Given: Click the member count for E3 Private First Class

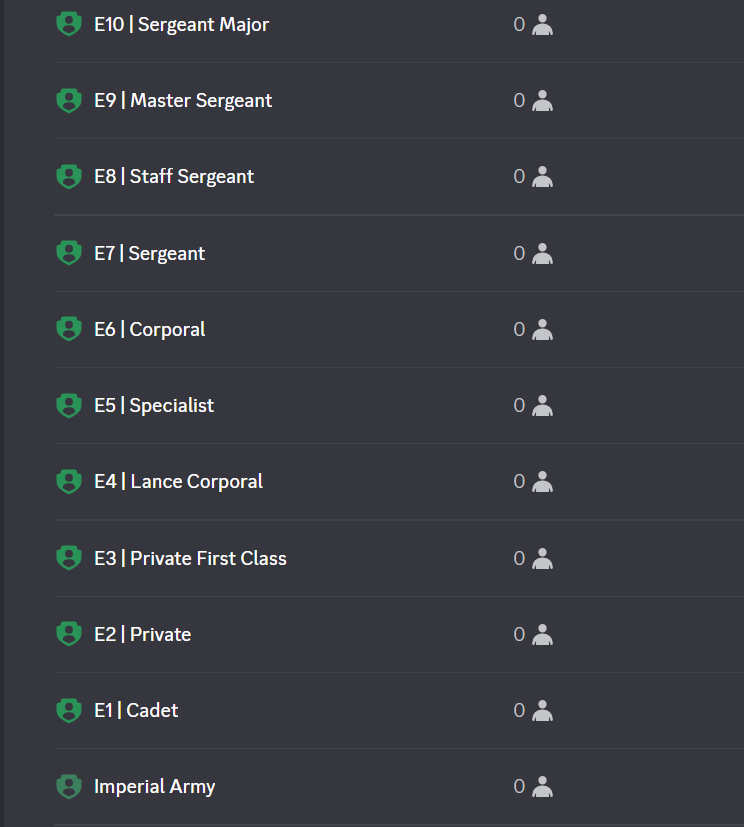Looking at the screenshot, I should click(519, 558).
